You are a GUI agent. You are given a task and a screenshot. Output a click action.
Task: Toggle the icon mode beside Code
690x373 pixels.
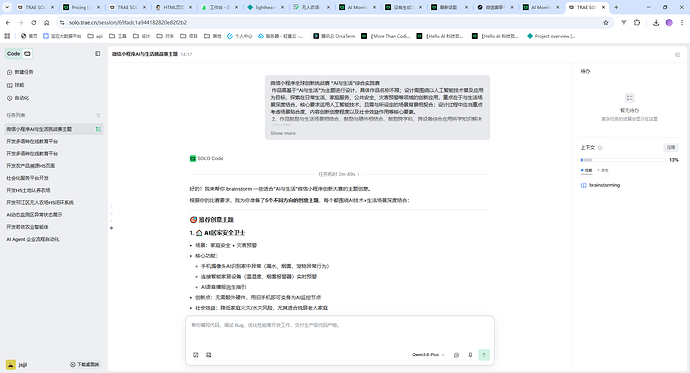[x=27, y=54]
